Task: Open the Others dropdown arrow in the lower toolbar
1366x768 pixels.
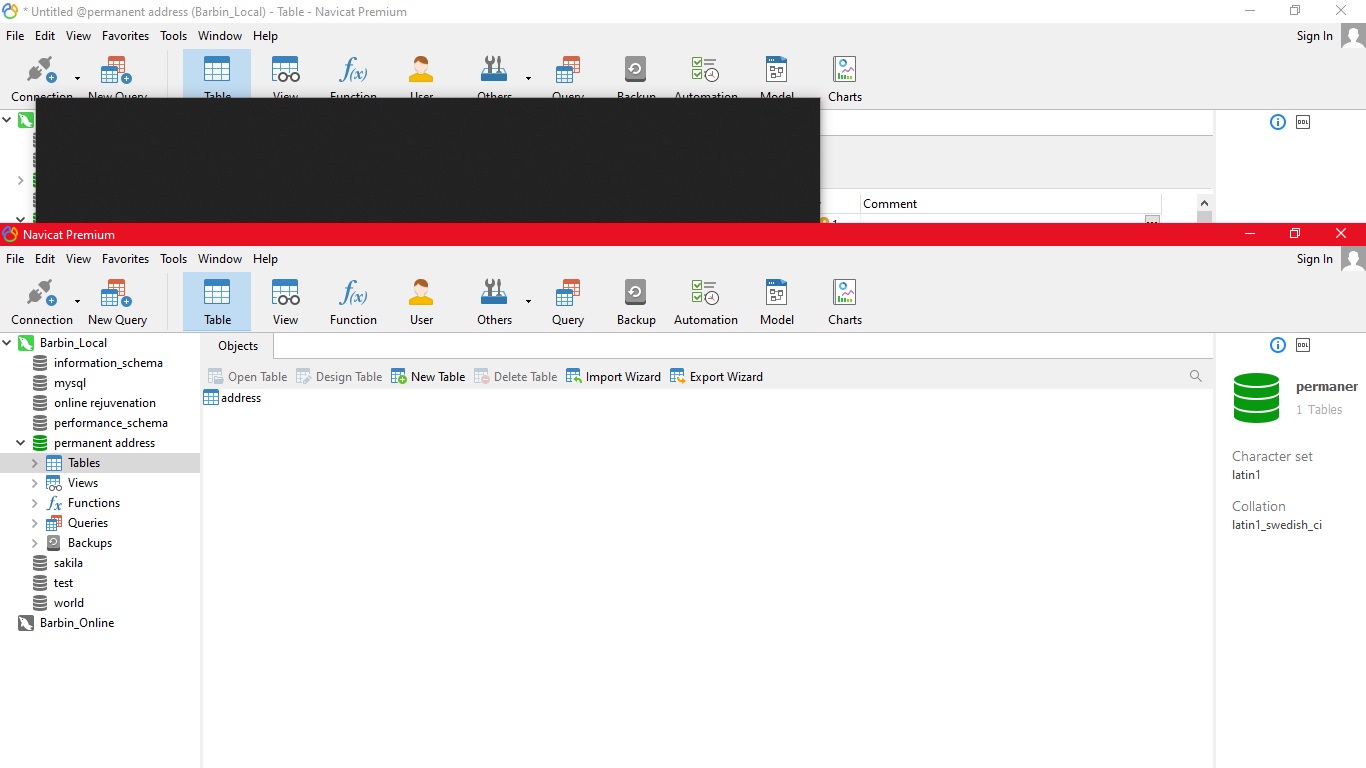Action: point(528,301)
